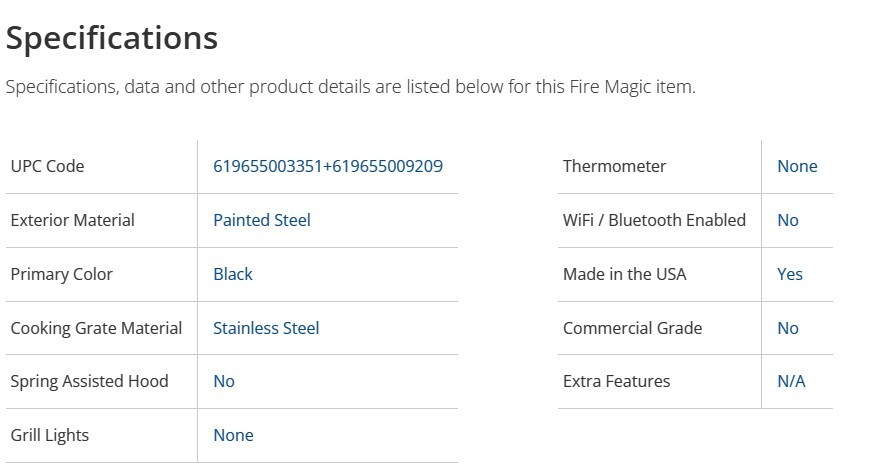This screenshot has height=466, width=872.
Task: Click the WiFi / Bluetooth Enabled label
Action: point(654,220)
